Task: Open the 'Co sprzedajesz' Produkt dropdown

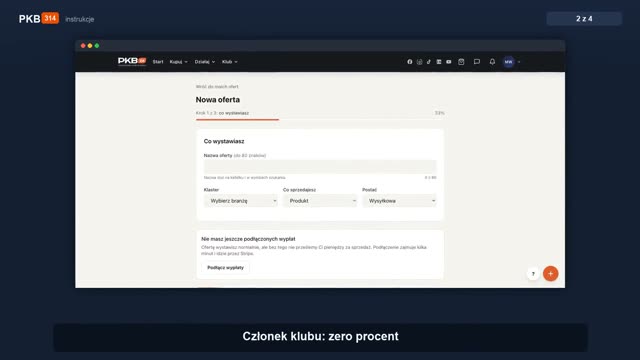Action: (x=320, y=201)
